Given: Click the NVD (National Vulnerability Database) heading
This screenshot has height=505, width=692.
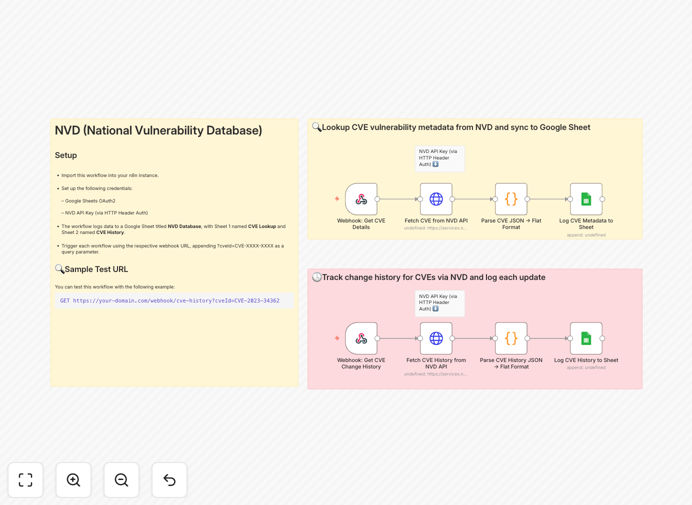Looking at the screenshot, I should (158, 131).
